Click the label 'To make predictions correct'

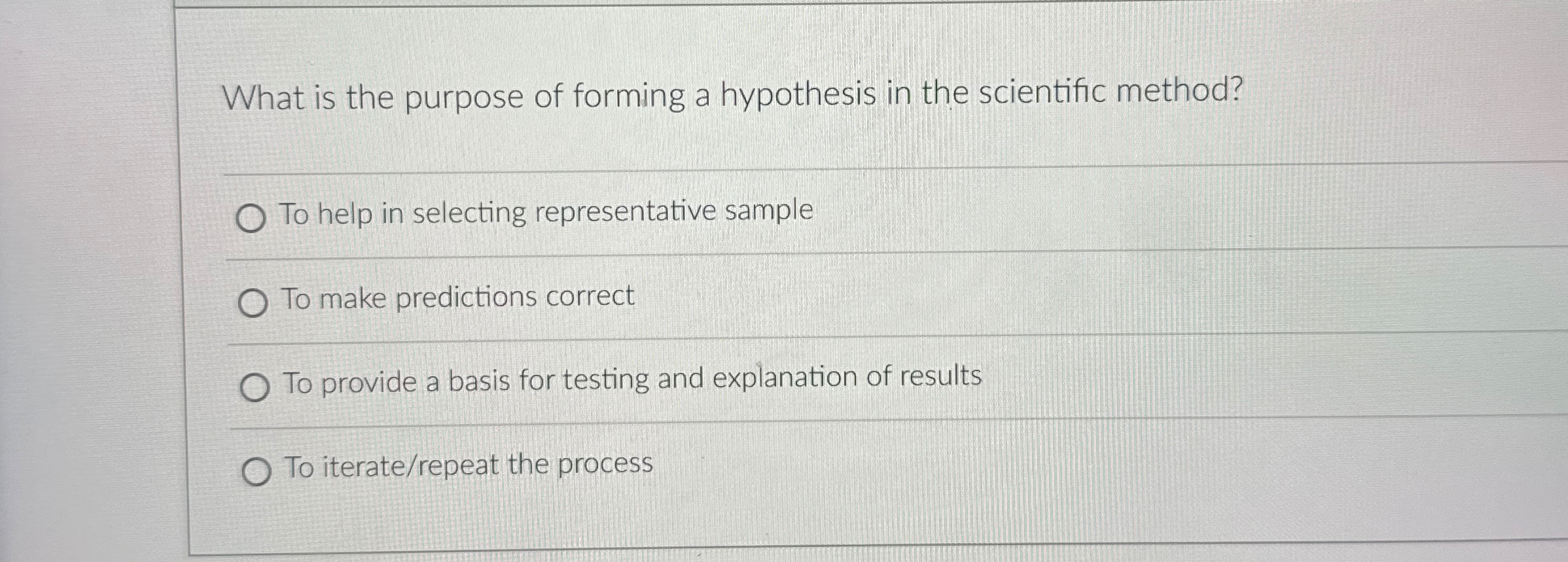458,298
